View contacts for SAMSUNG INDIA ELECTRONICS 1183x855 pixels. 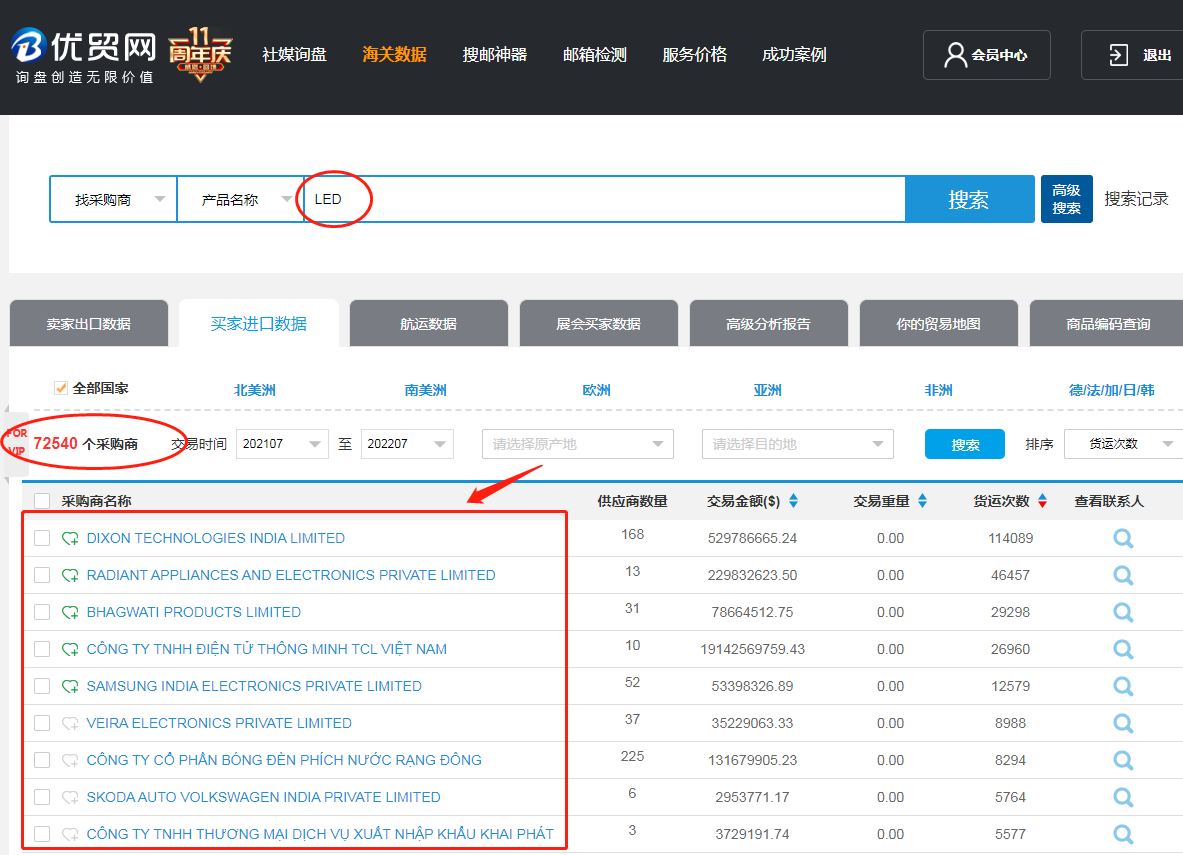(x=1123, y=686)
